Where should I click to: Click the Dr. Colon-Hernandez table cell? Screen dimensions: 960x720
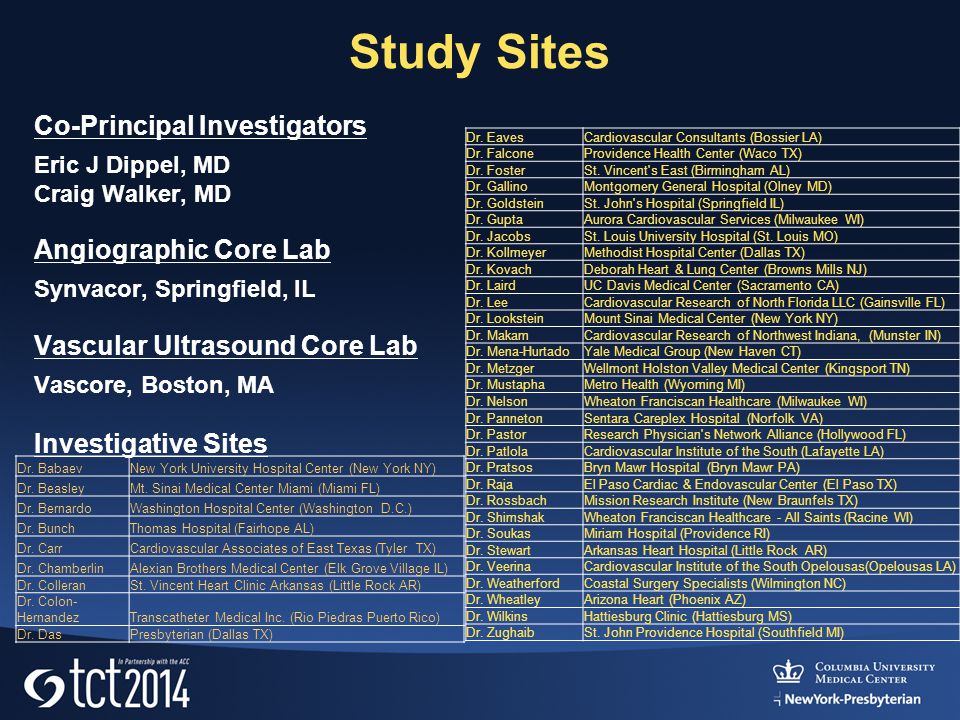(x=72, y=609)
